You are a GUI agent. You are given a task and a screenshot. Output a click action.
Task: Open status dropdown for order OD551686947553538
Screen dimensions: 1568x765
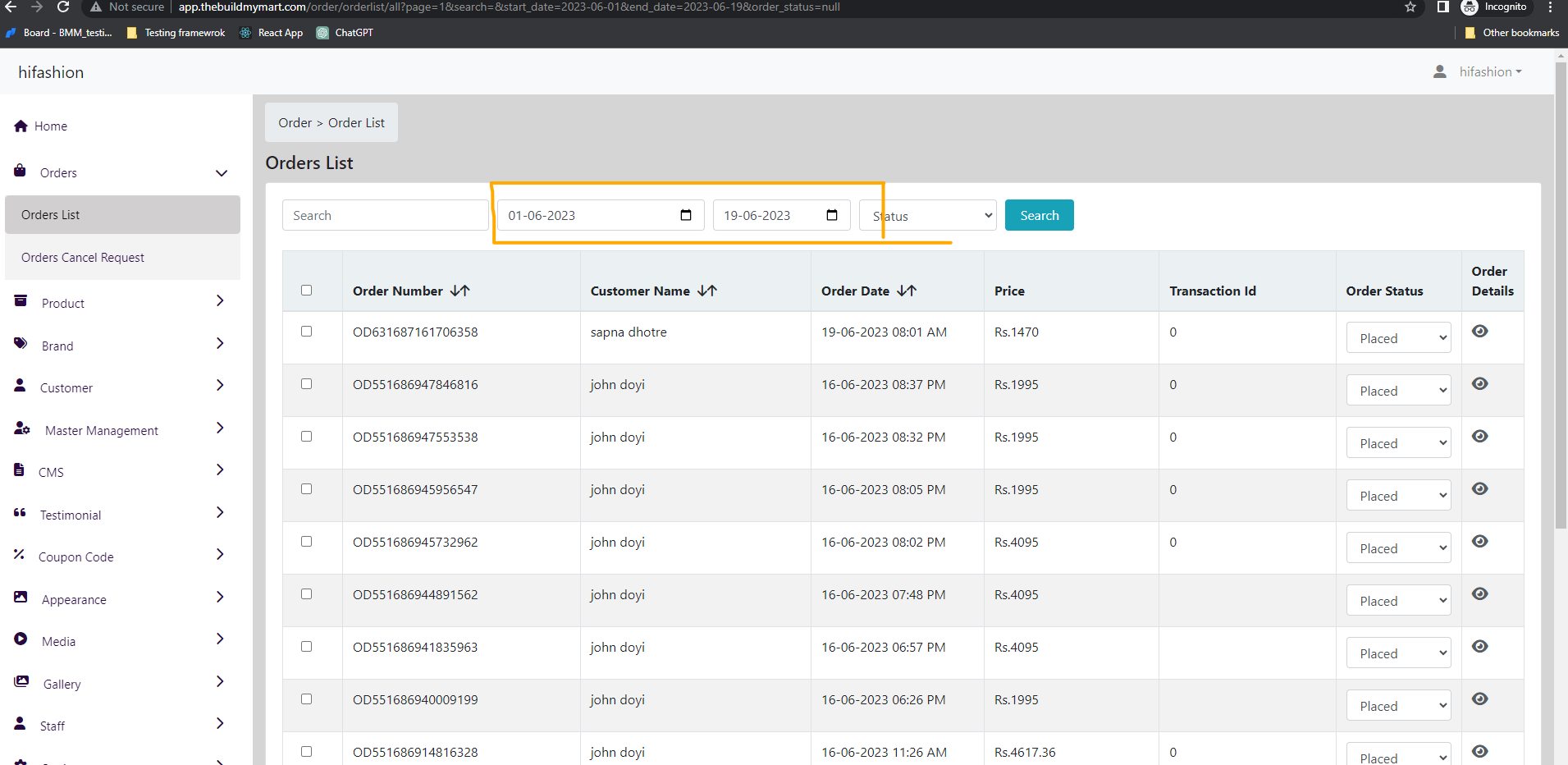coord(1399,442)
